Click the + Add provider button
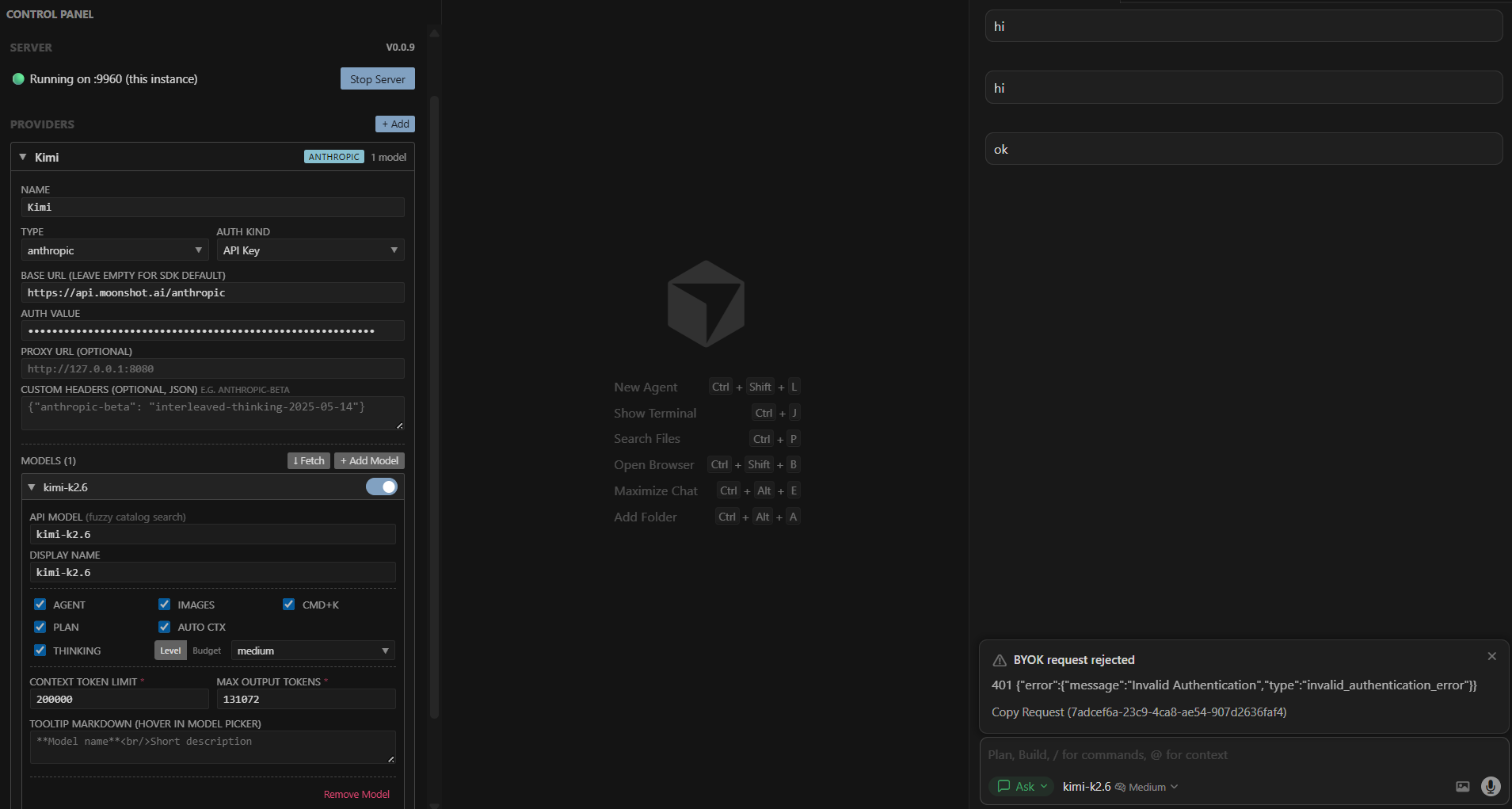The height and width of the screenshot is (809, 1512). [x=394, y=124]
